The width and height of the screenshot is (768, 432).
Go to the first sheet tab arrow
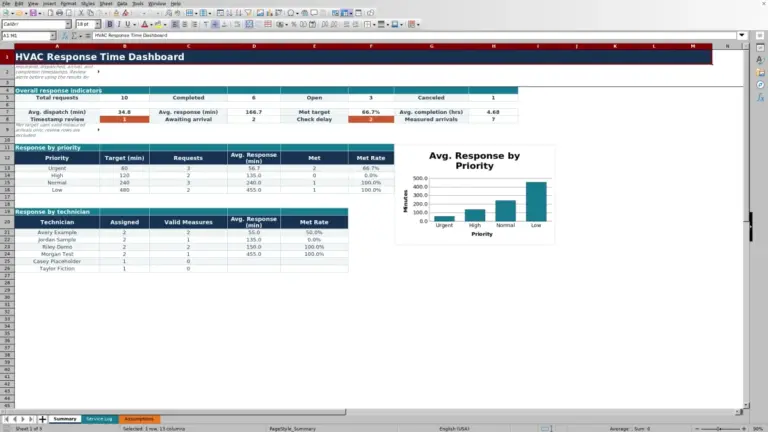pyautogui.click(x=6, y=419)
